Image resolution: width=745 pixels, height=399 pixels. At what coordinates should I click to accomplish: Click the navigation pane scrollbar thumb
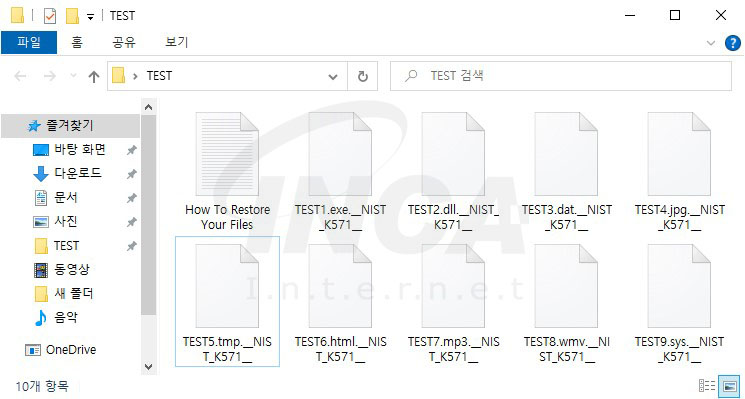(x=148, y=215)
